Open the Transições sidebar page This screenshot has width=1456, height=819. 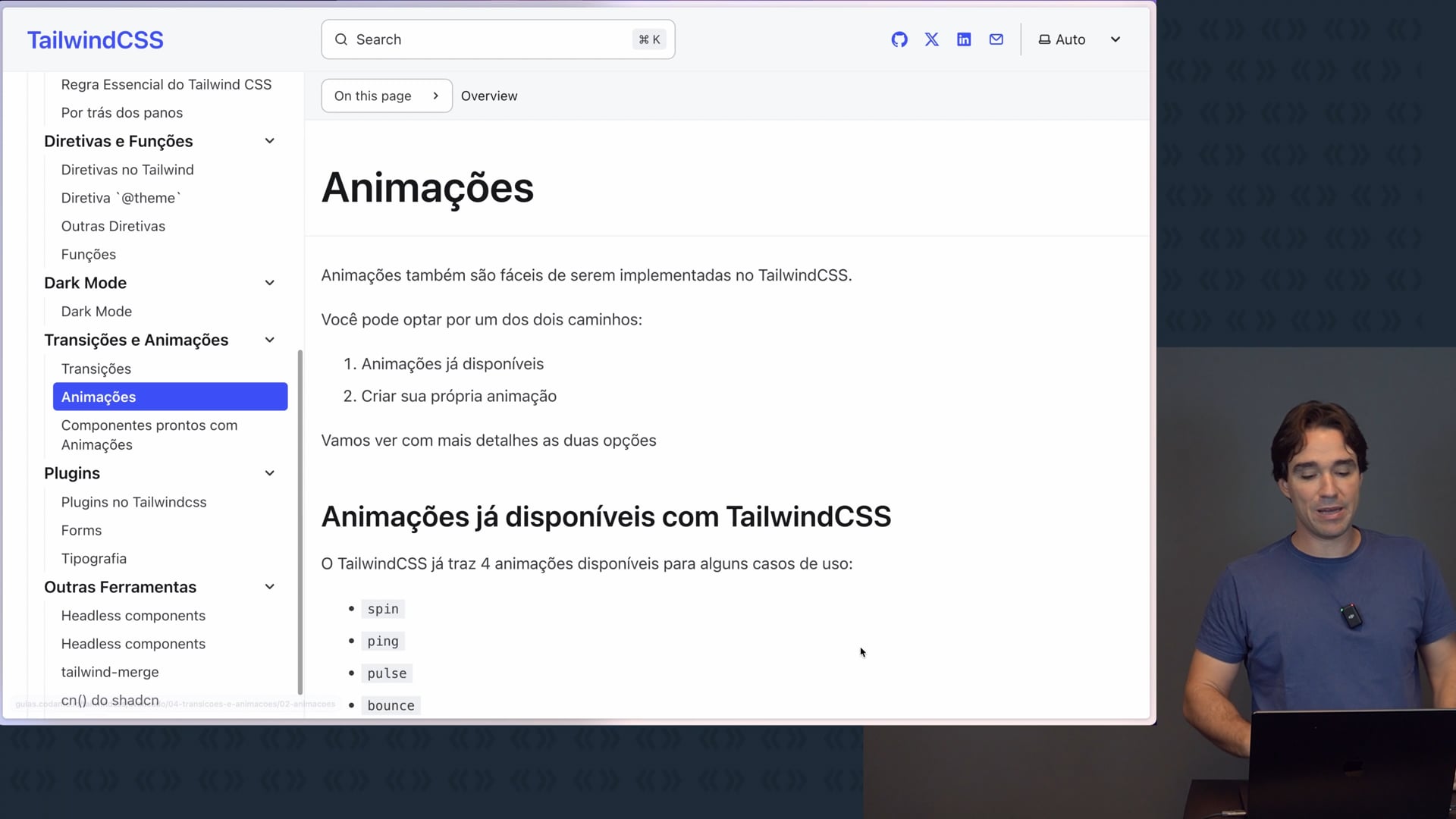(96, 369)
